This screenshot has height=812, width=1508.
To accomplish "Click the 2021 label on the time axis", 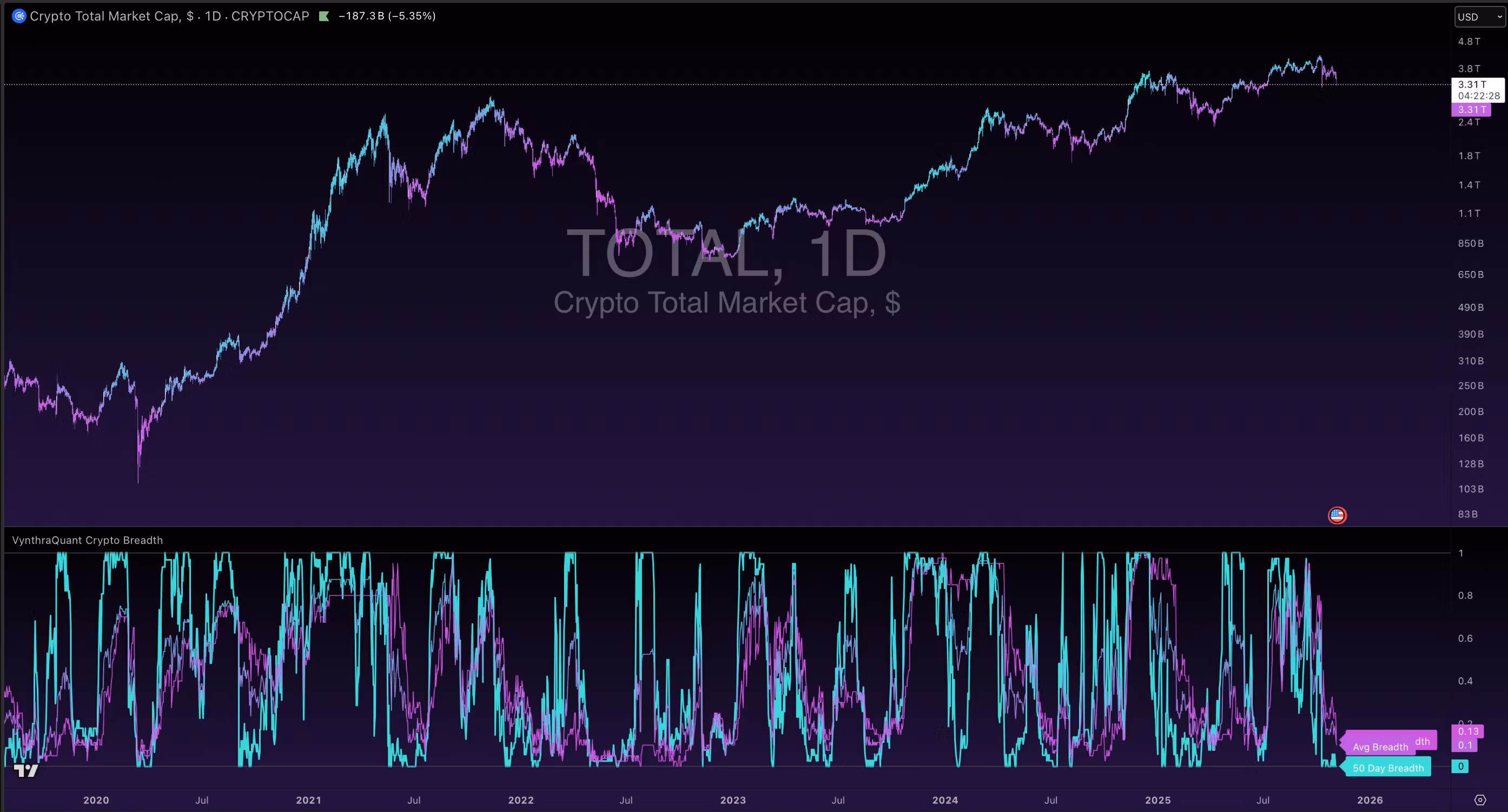I will point(308,800).
